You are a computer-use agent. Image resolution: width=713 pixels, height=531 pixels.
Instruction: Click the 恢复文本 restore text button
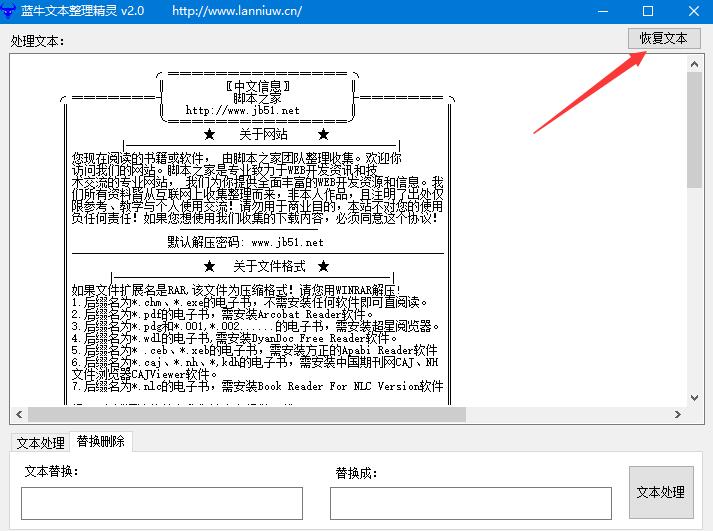point(664,38)
